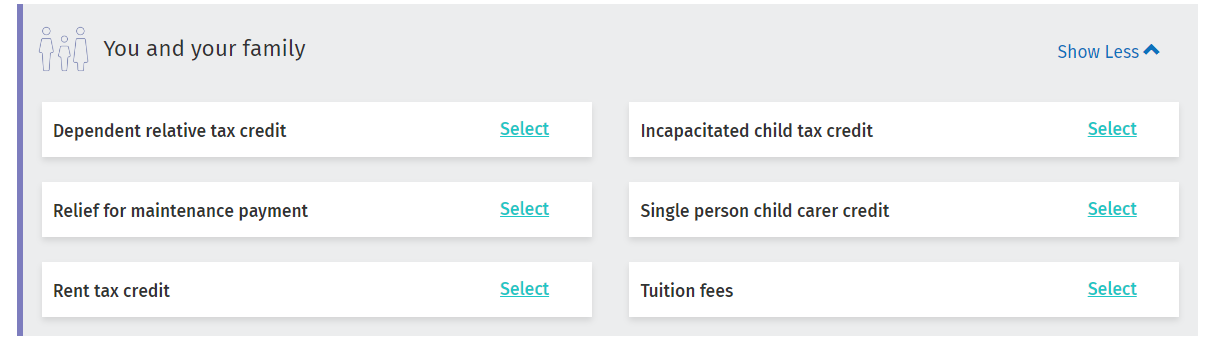
Task: Choose Select for Single person child carer credit
Action: tap(1112, 209)
